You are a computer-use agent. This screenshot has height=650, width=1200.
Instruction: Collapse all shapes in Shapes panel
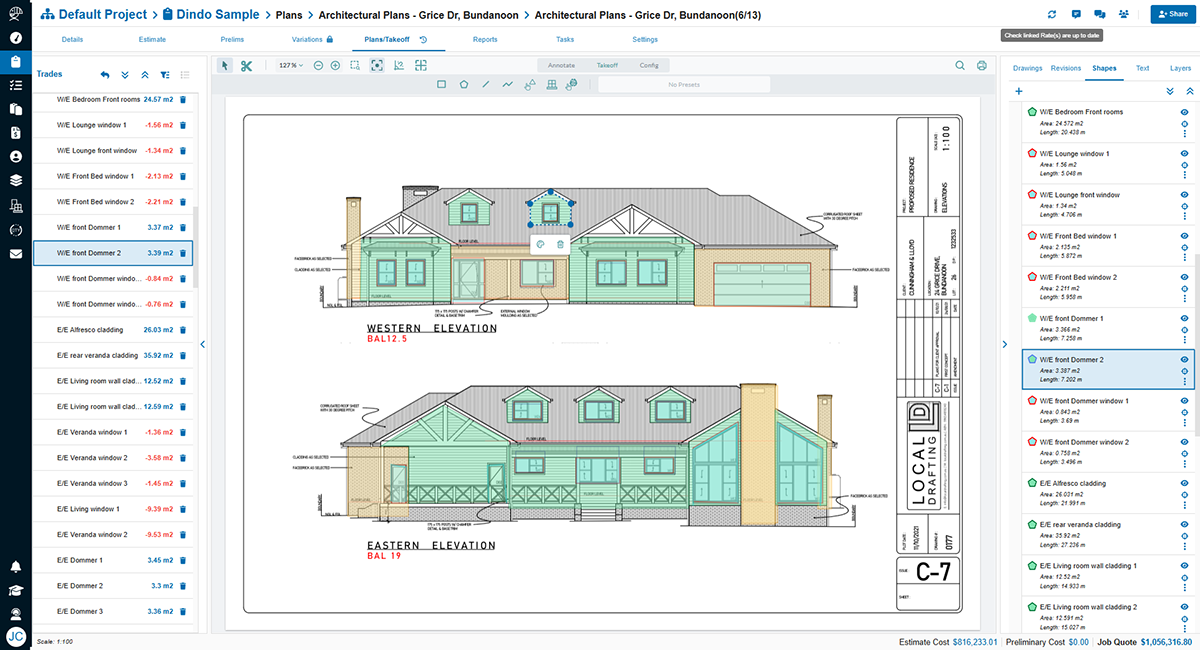pyautogui.click(x=1188, y=91)
